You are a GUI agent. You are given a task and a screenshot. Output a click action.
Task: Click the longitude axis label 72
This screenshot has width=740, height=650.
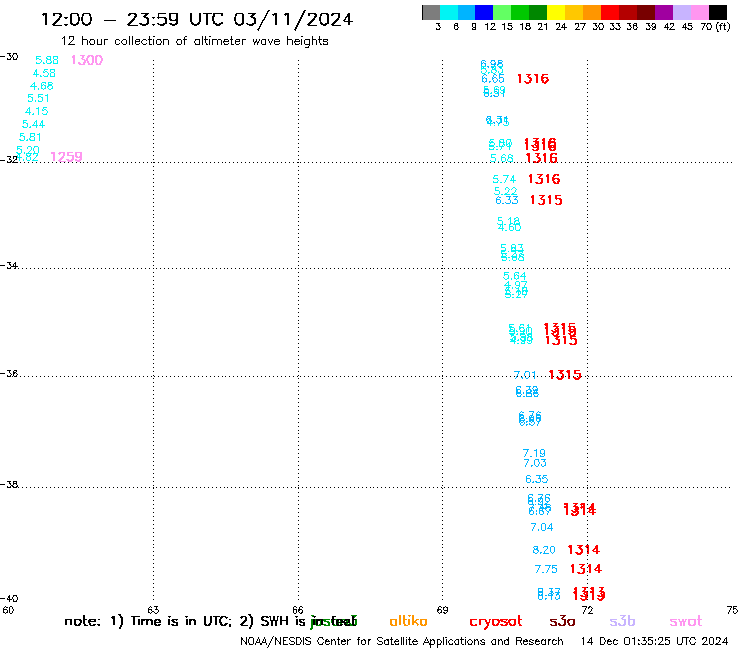click(587, 610)
